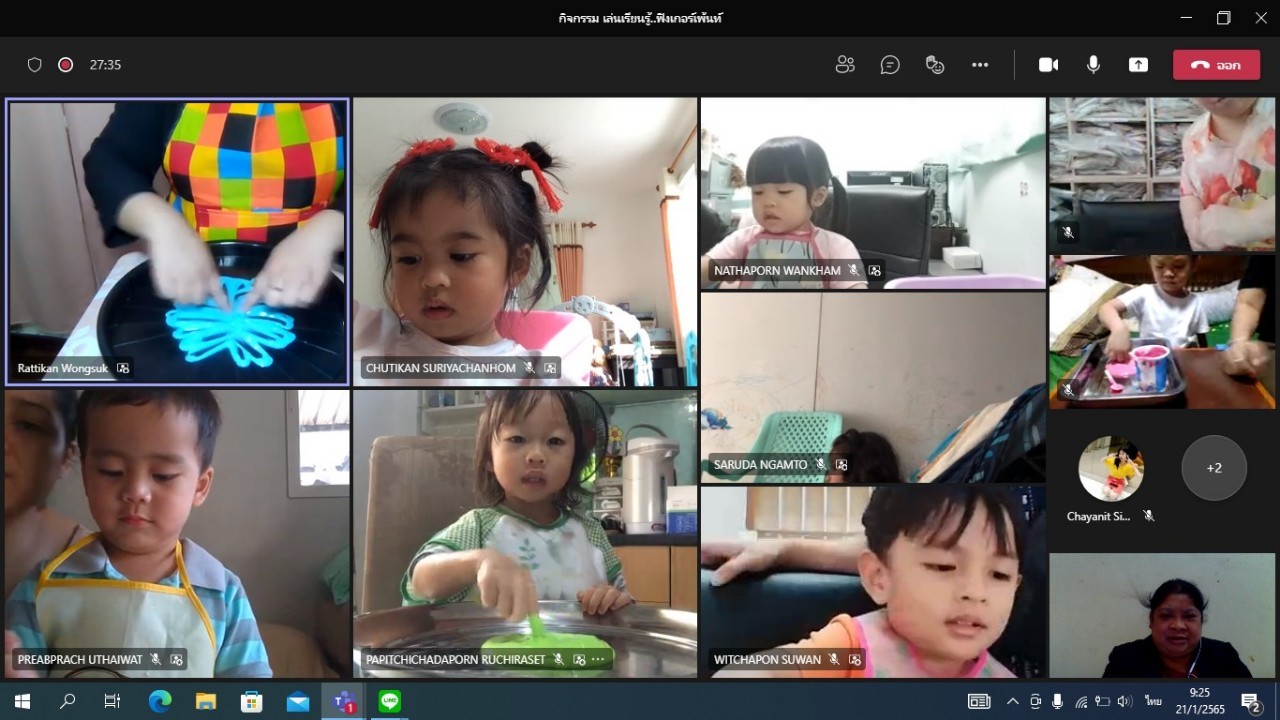Open the share content tray
Image resolution: width=1280 pixels, height=720 pixels.
click(x=1138, y=65)
